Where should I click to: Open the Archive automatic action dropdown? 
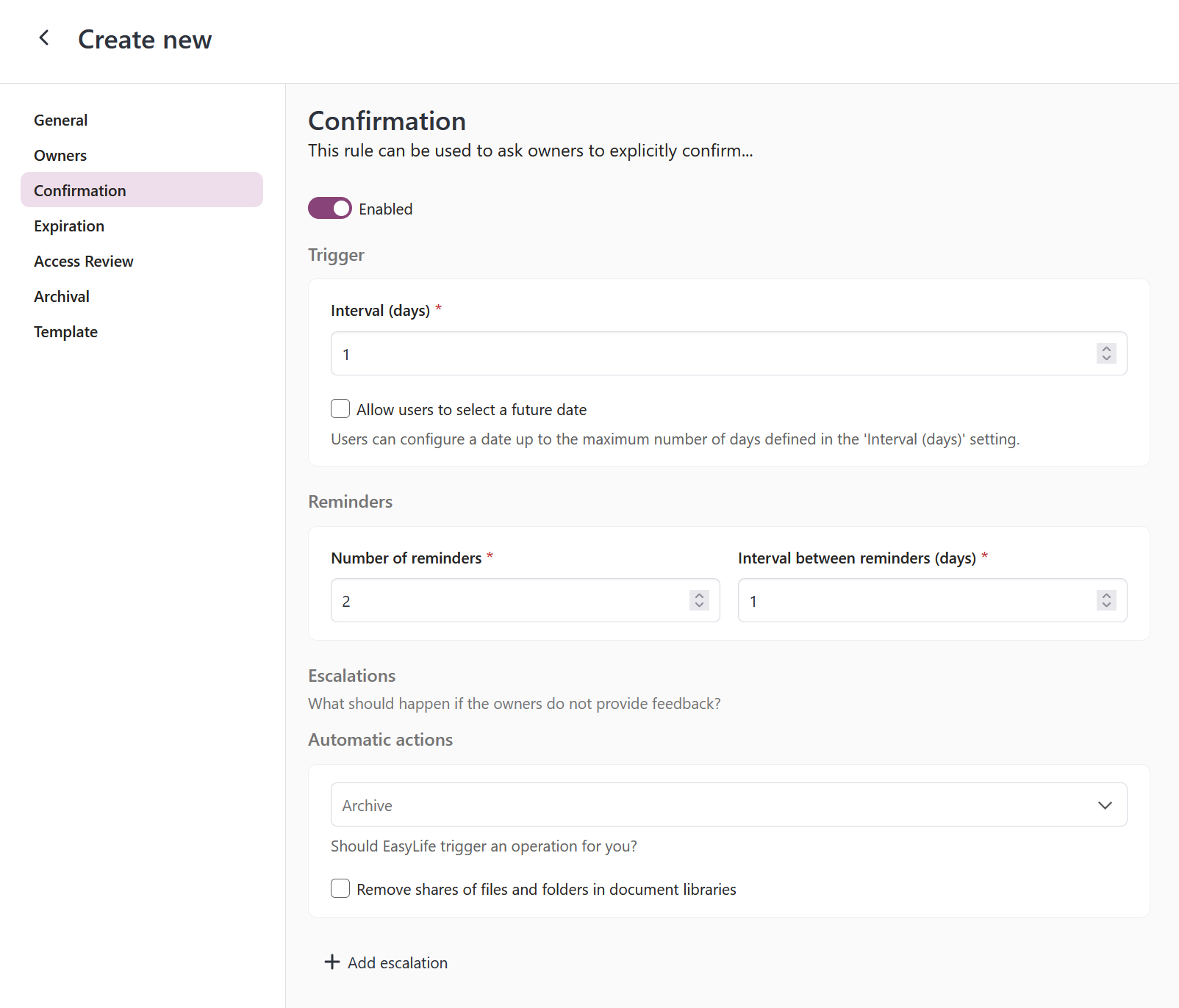(x=728, y=804)
